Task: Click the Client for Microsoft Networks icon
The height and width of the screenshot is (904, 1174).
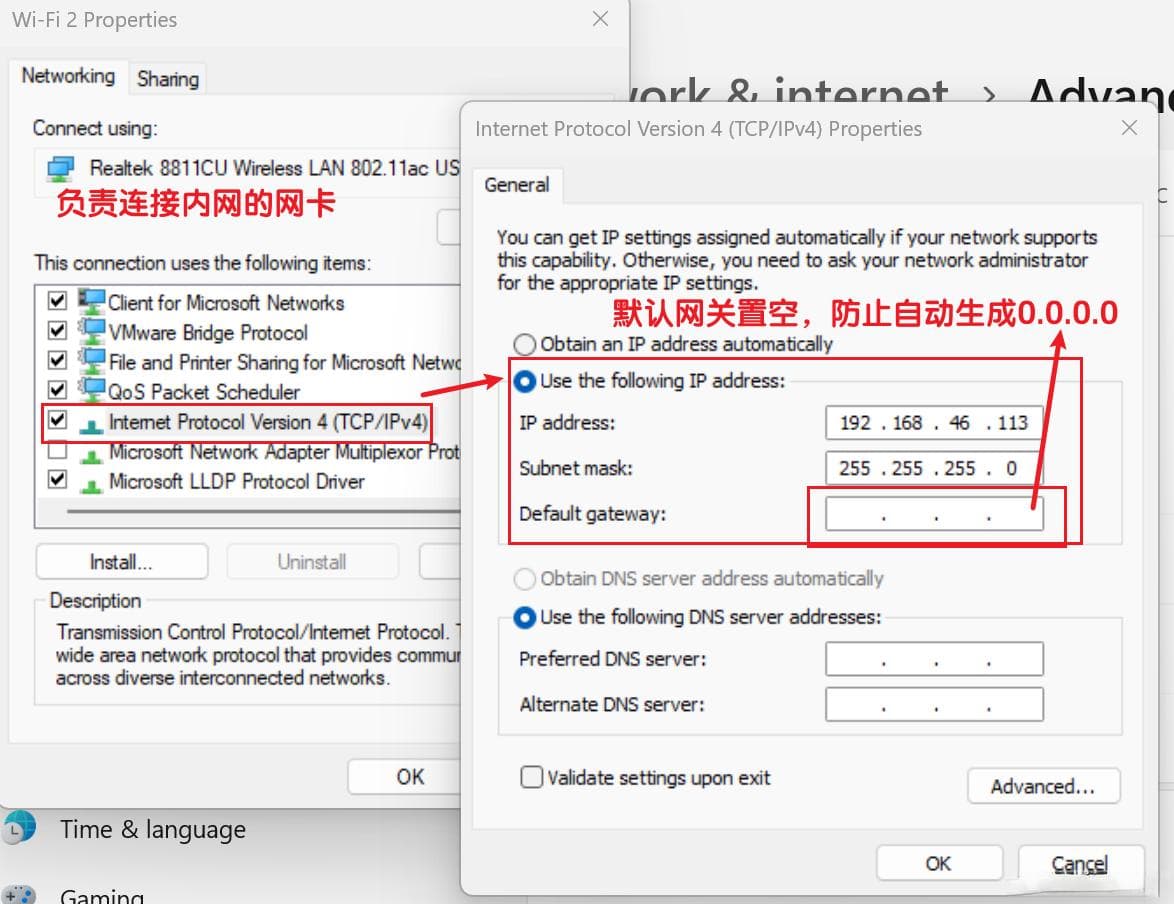Action: (x=91, y=302)
